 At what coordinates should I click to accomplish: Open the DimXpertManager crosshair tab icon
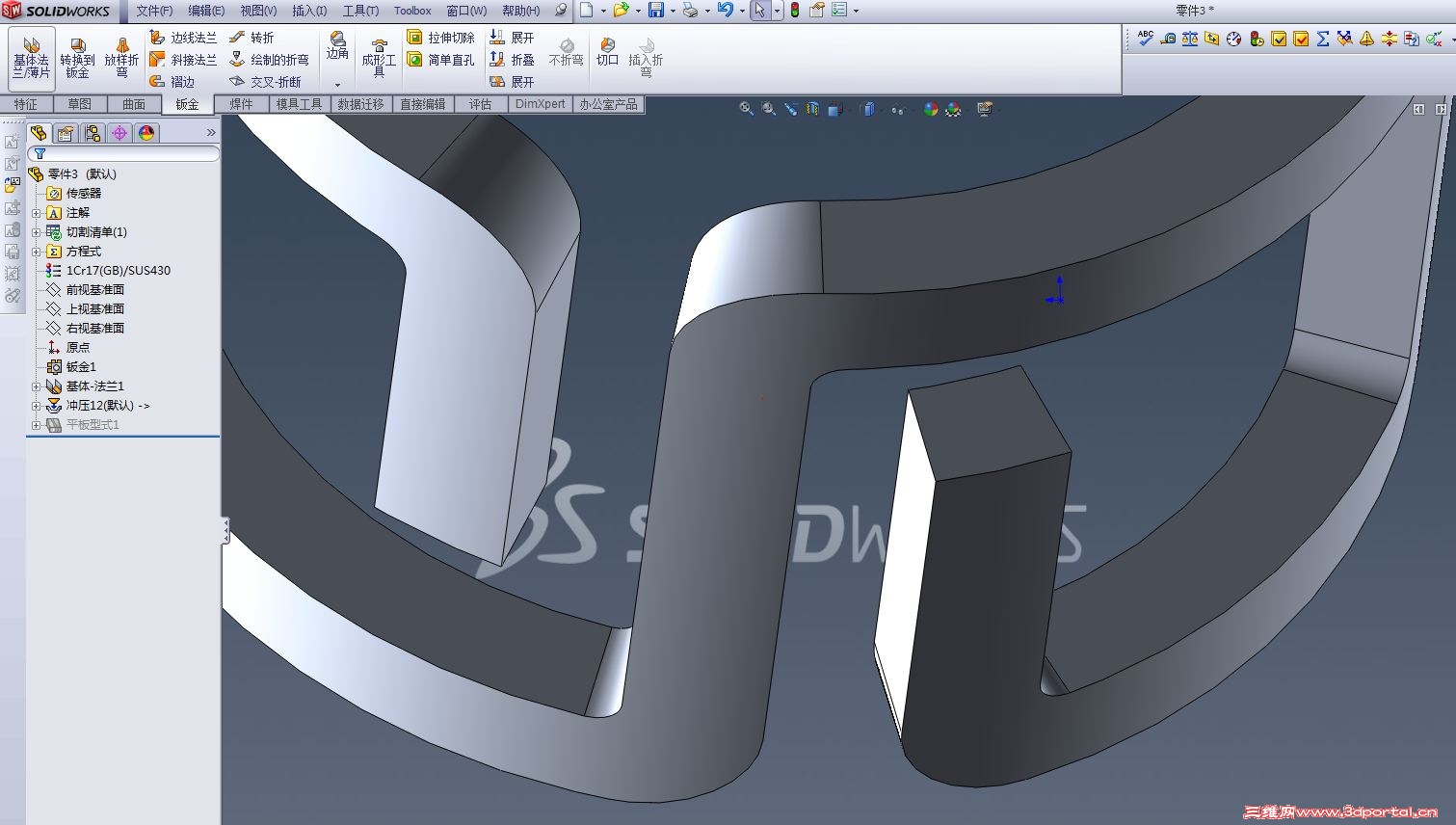tap(119, 133)
